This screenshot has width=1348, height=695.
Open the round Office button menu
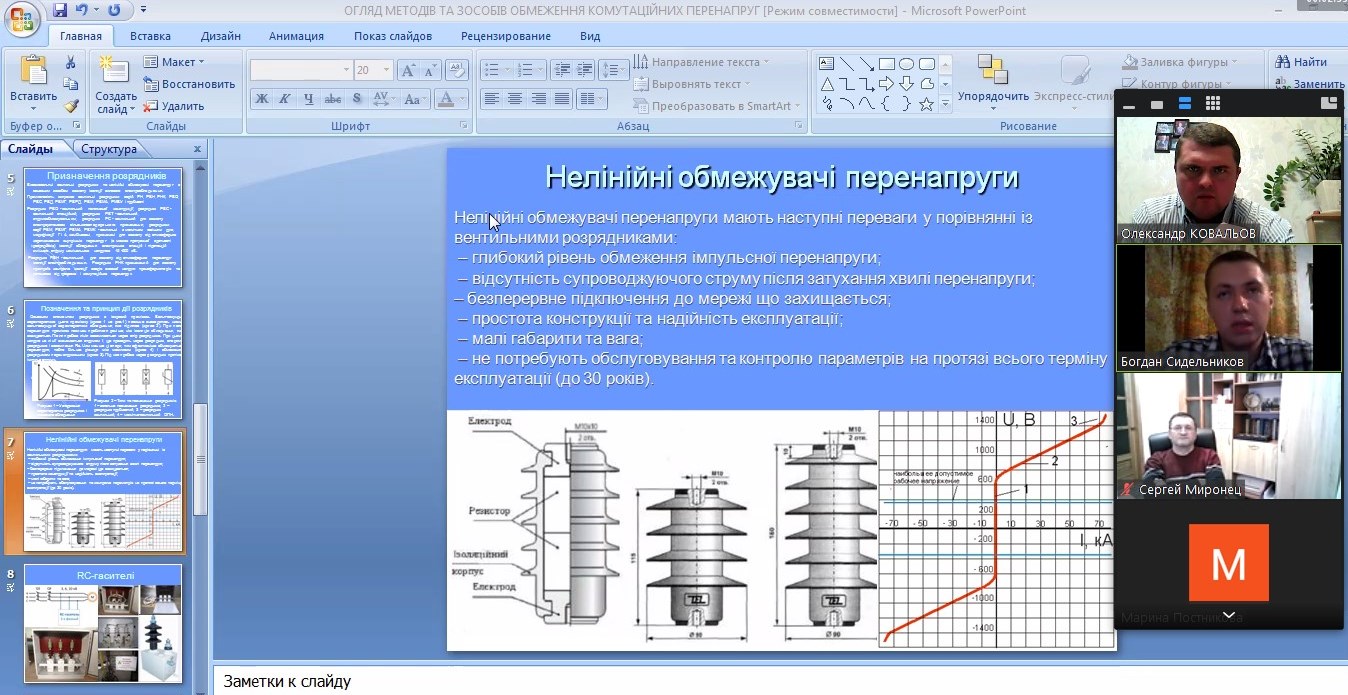pyautogui.click(x=20, y=17)
